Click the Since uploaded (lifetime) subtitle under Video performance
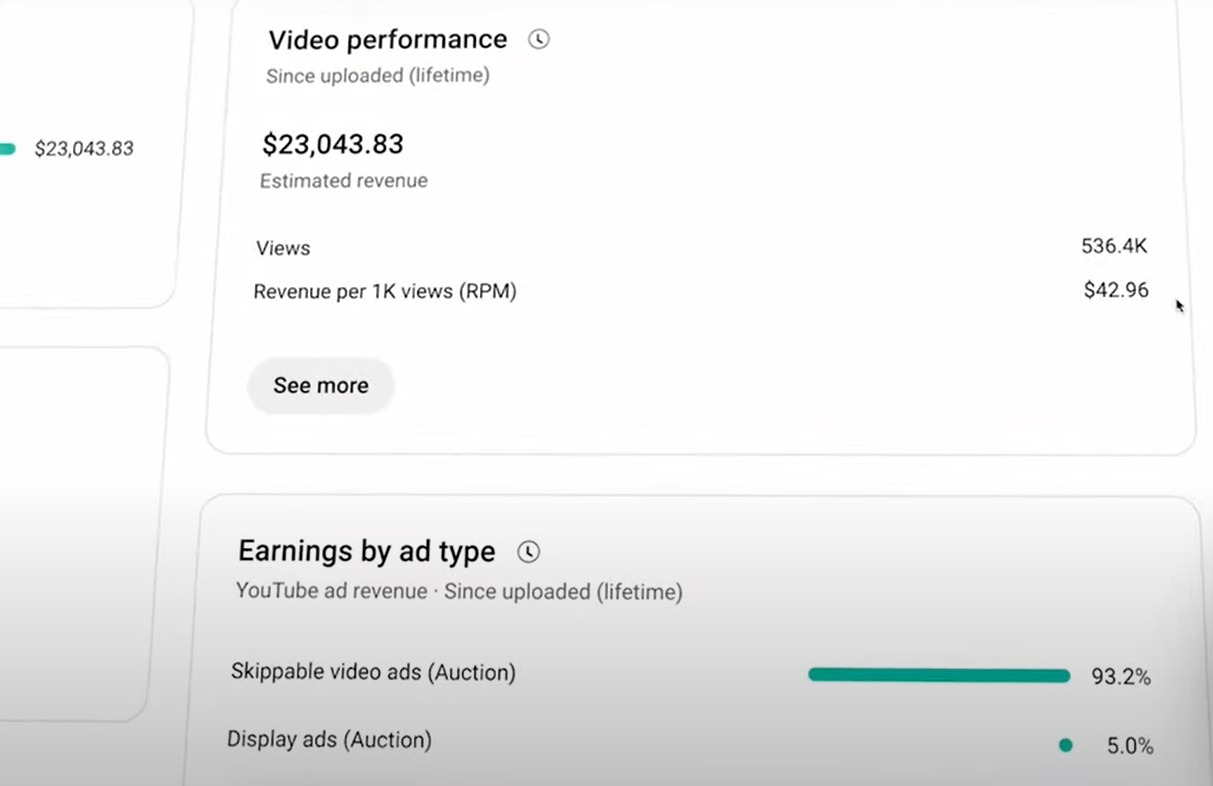The width and height of the screenshot is (1213, 786). coord(378,76)
